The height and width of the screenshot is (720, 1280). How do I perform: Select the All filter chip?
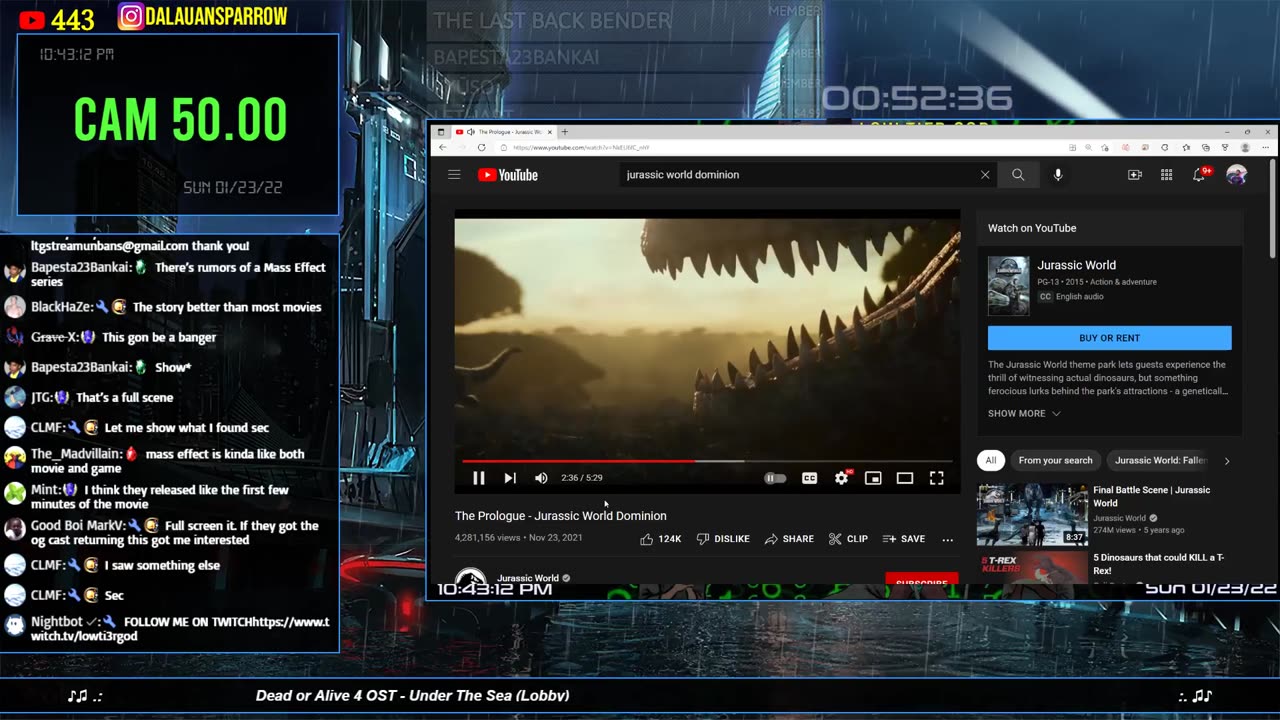click(990, 460)
